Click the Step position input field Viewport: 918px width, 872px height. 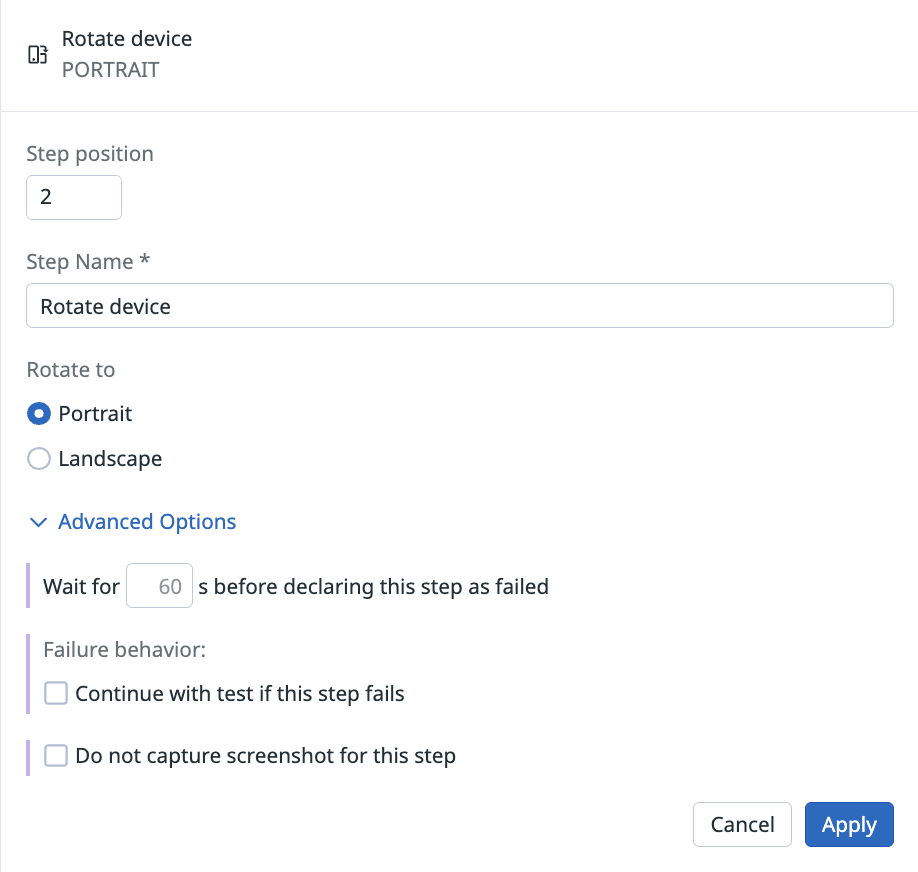tap(74, 197)
